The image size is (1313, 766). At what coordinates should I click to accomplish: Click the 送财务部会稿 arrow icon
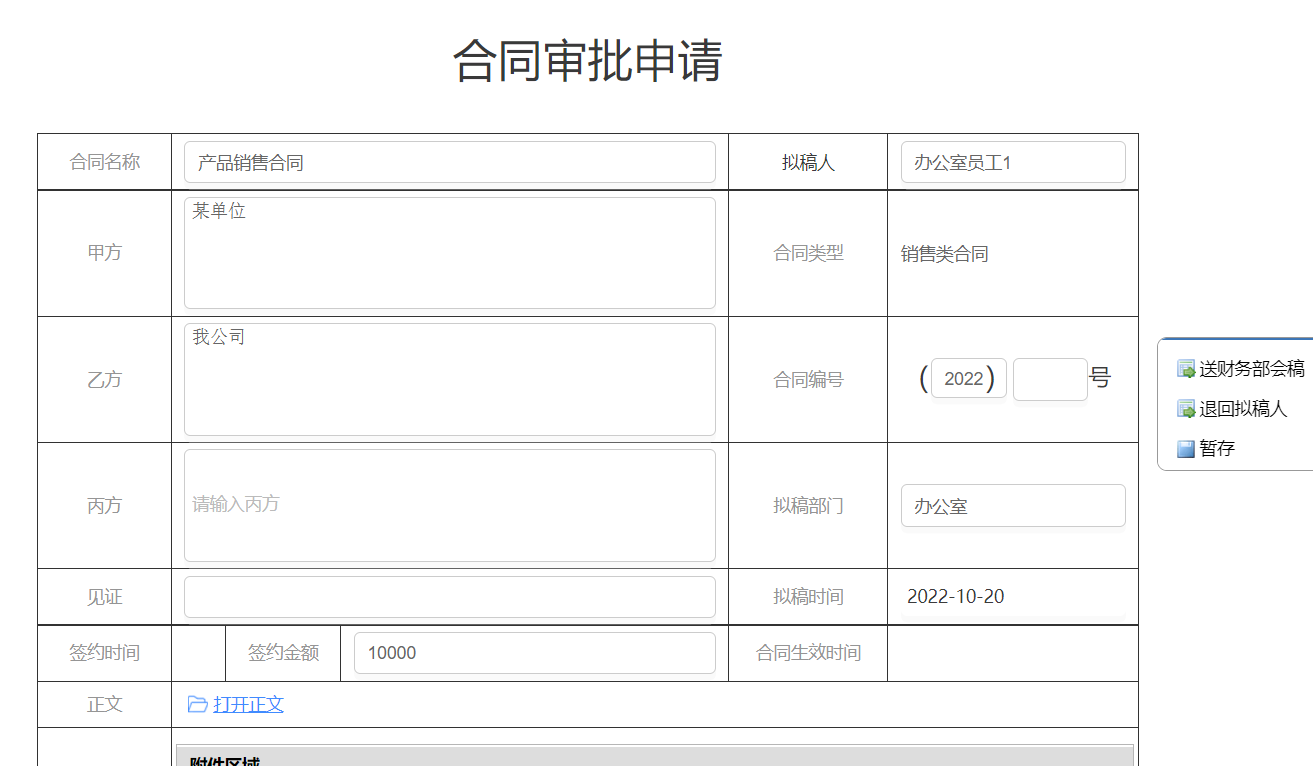pyautogui.click(x=1186, y=369)
